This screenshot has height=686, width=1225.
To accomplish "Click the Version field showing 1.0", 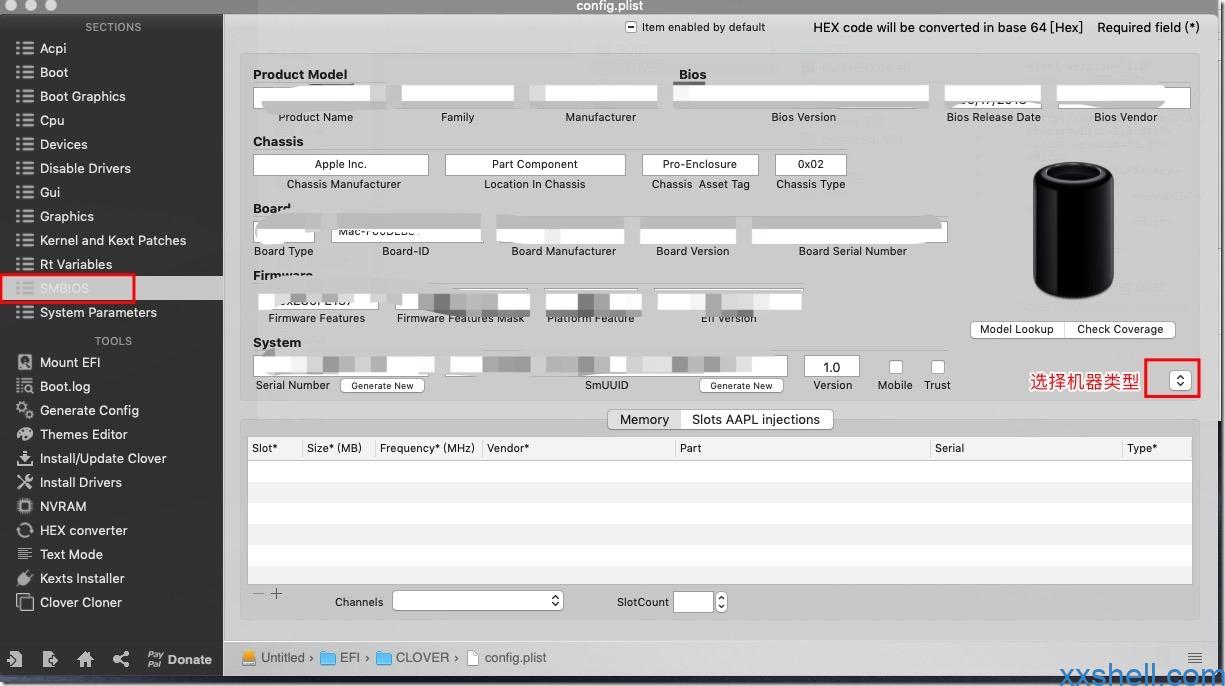I will (x=832, y=367).
